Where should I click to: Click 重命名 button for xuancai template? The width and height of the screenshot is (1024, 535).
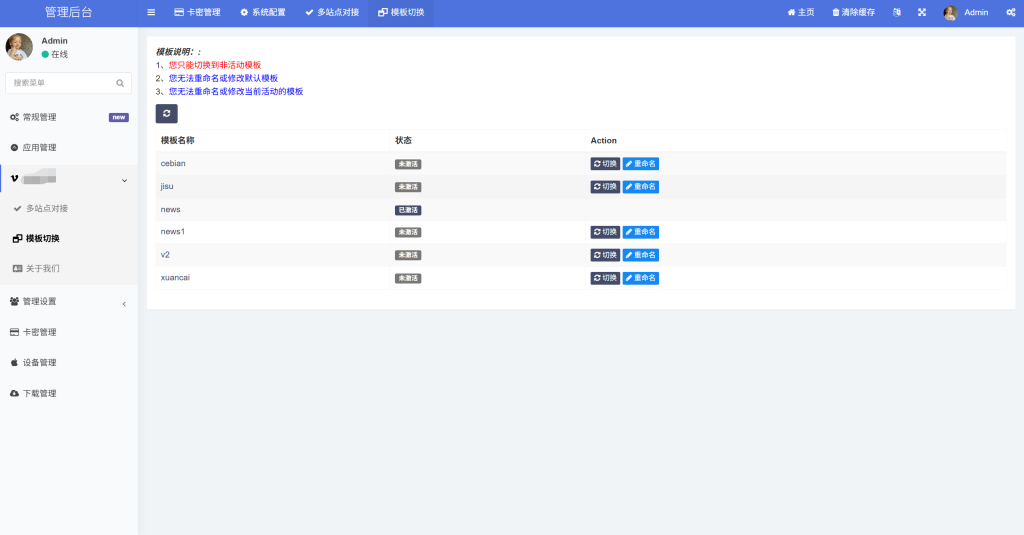pyautogui.click(x=640, y=278)
